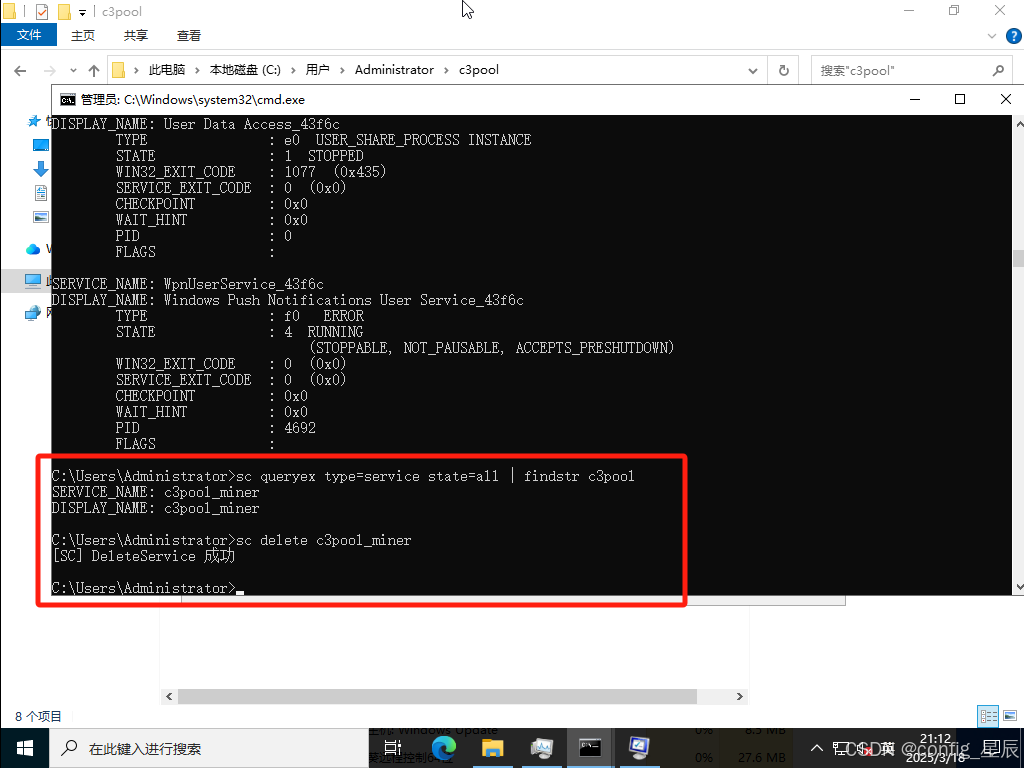This screenshot has width=1024, height=768.
Task: Open recent locations dropdown arrow
Action: pyautogui.click(x=73, y=71)
